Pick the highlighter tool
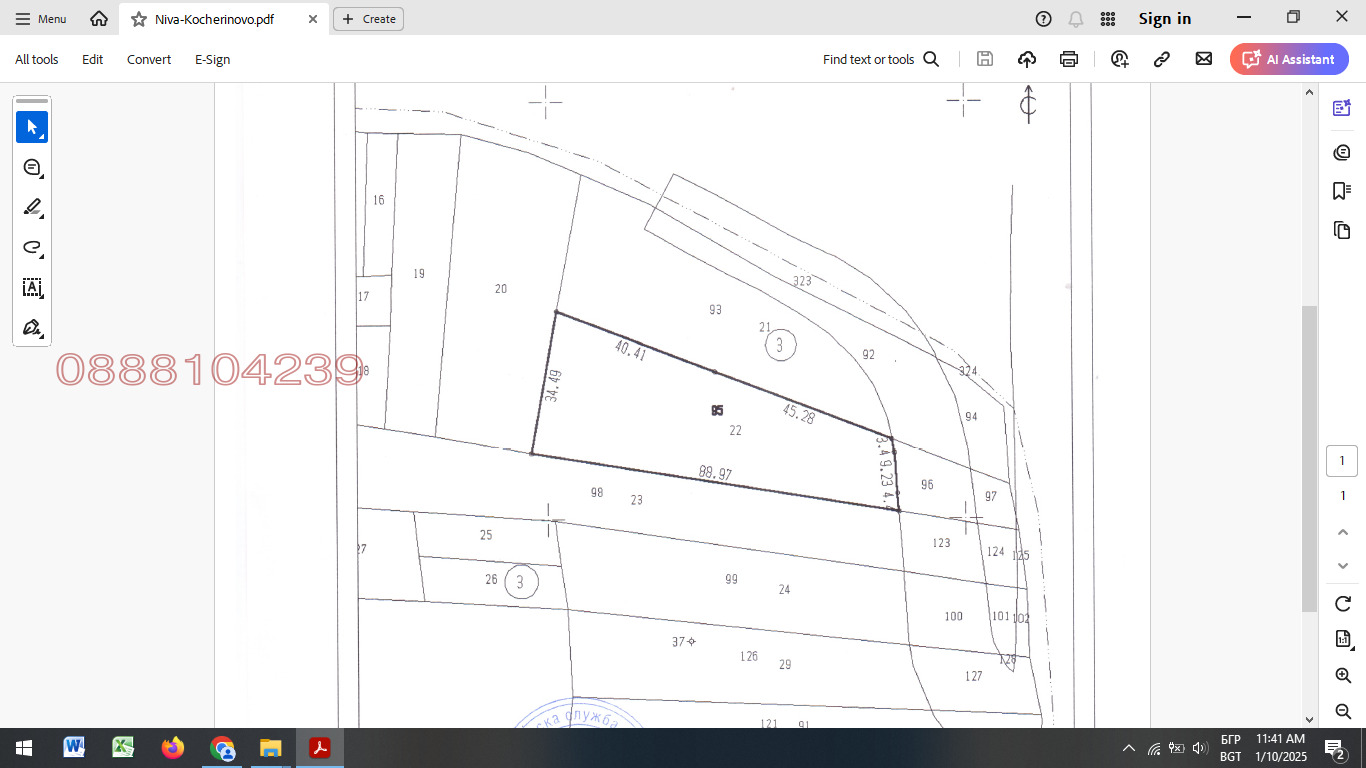 click(32, 207)
